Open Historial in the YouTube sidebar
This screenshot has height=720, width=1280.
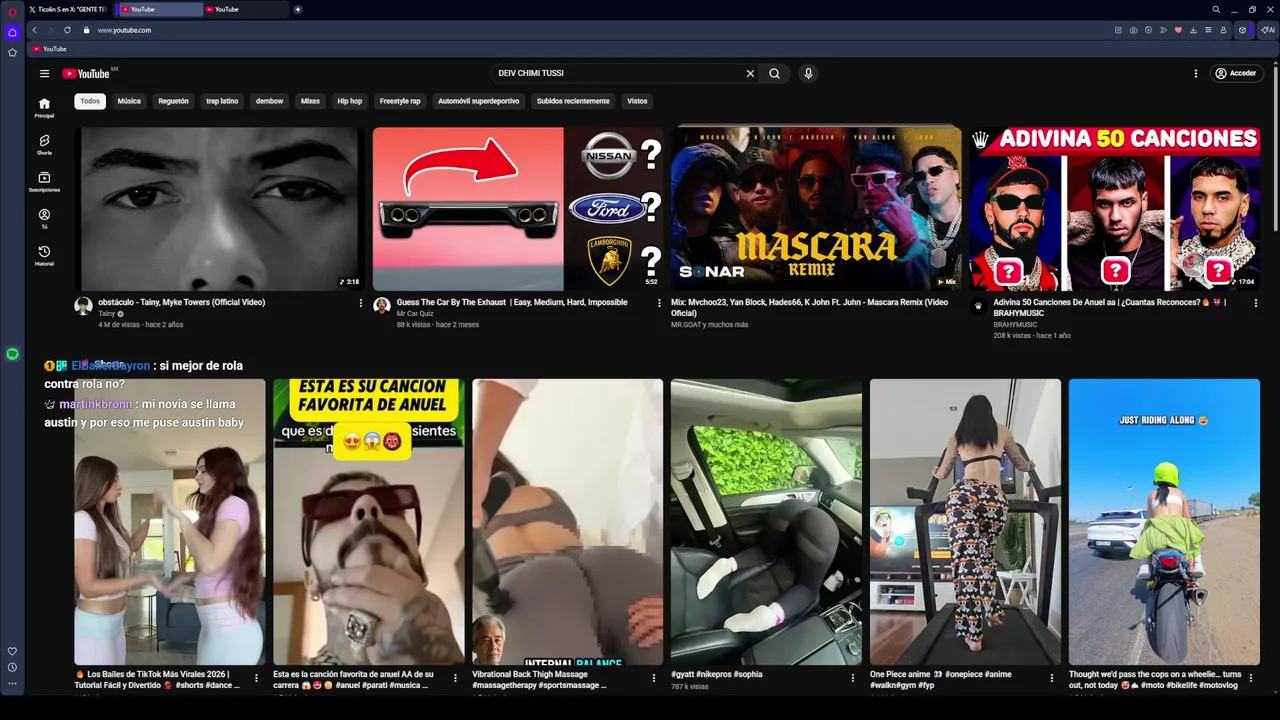click(44, 256)
